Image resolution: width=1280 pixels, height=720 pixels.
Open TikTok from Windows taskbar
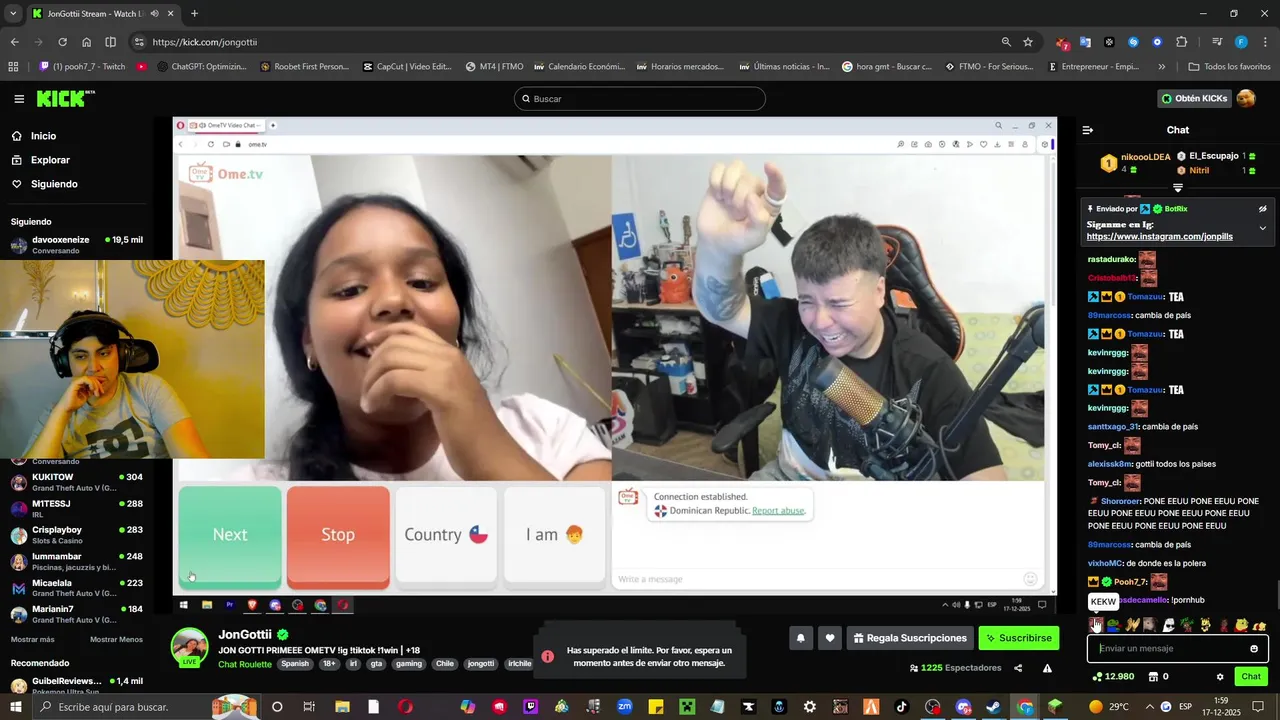click(902, 707)
